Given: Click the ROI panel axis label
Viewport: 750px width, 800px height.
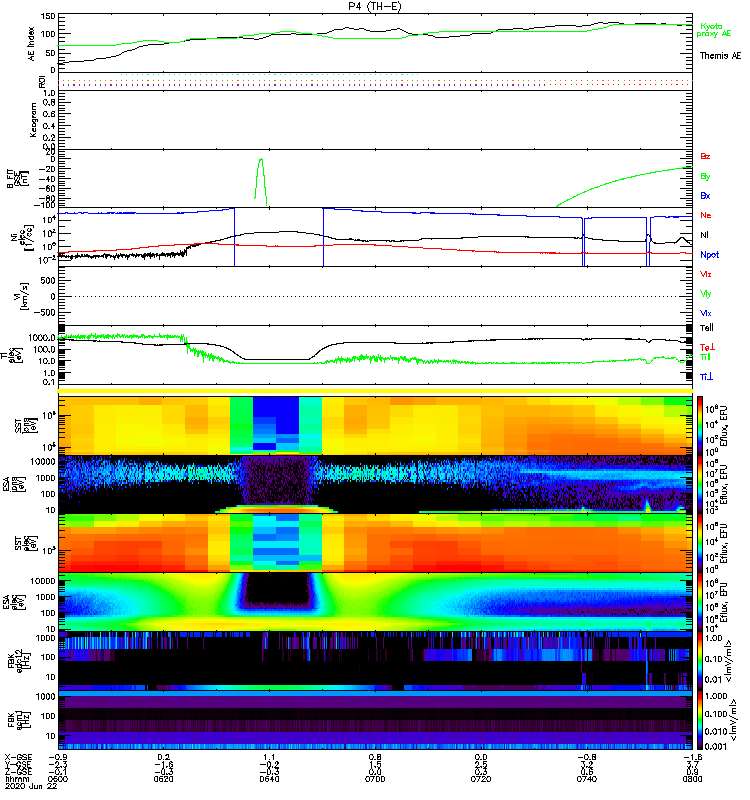Looking at the screenshot, I should coord(42,81).
